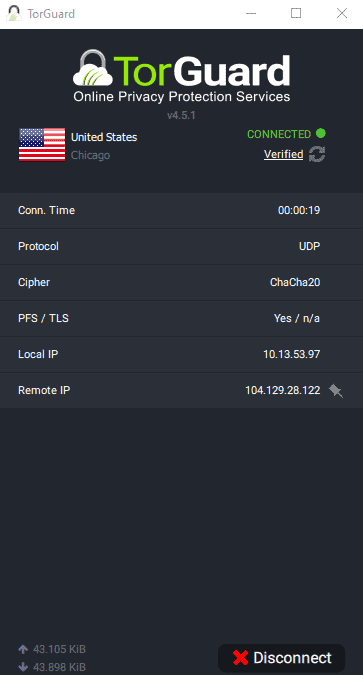Image resolution: width=363 pixels, height=675 pixels.
Task: Minimize the TorGuard window
Action: [251, 14]
